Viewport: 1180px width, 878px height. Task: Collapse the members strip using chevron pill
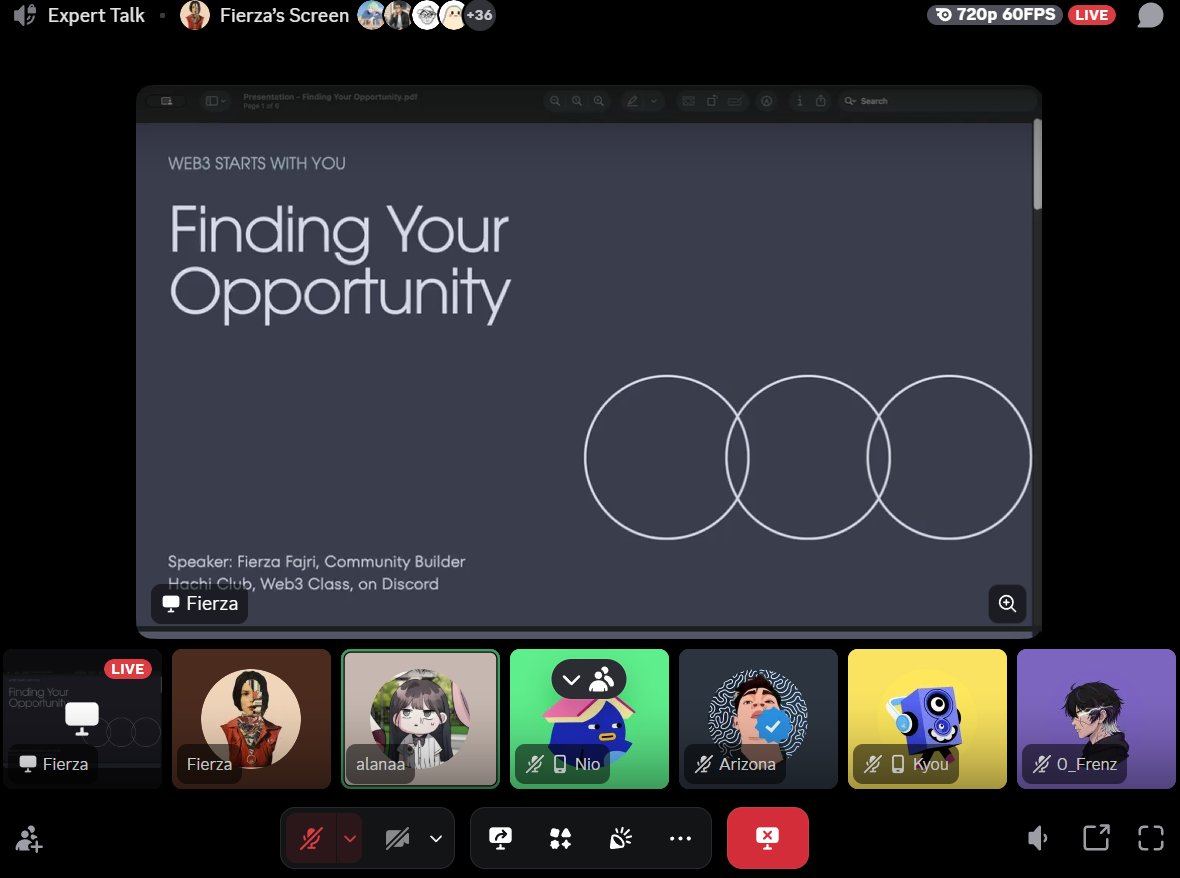tap(588, 679)
